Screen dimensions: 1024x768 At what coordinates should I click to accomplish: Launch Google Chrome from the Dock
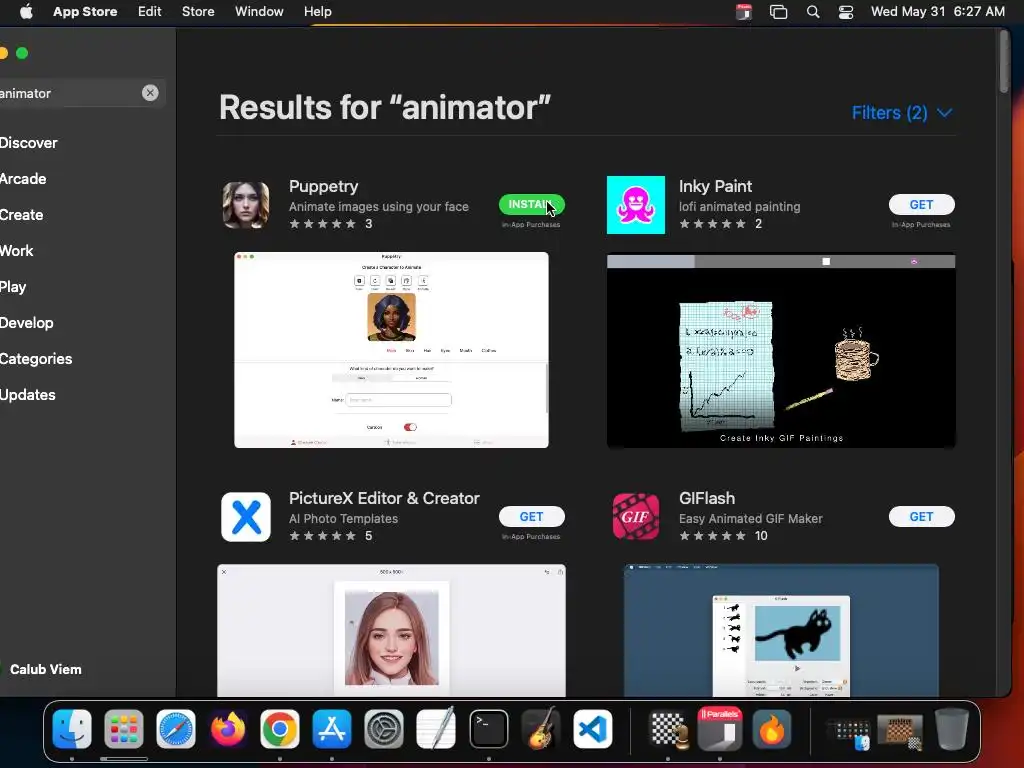(280, 729)
